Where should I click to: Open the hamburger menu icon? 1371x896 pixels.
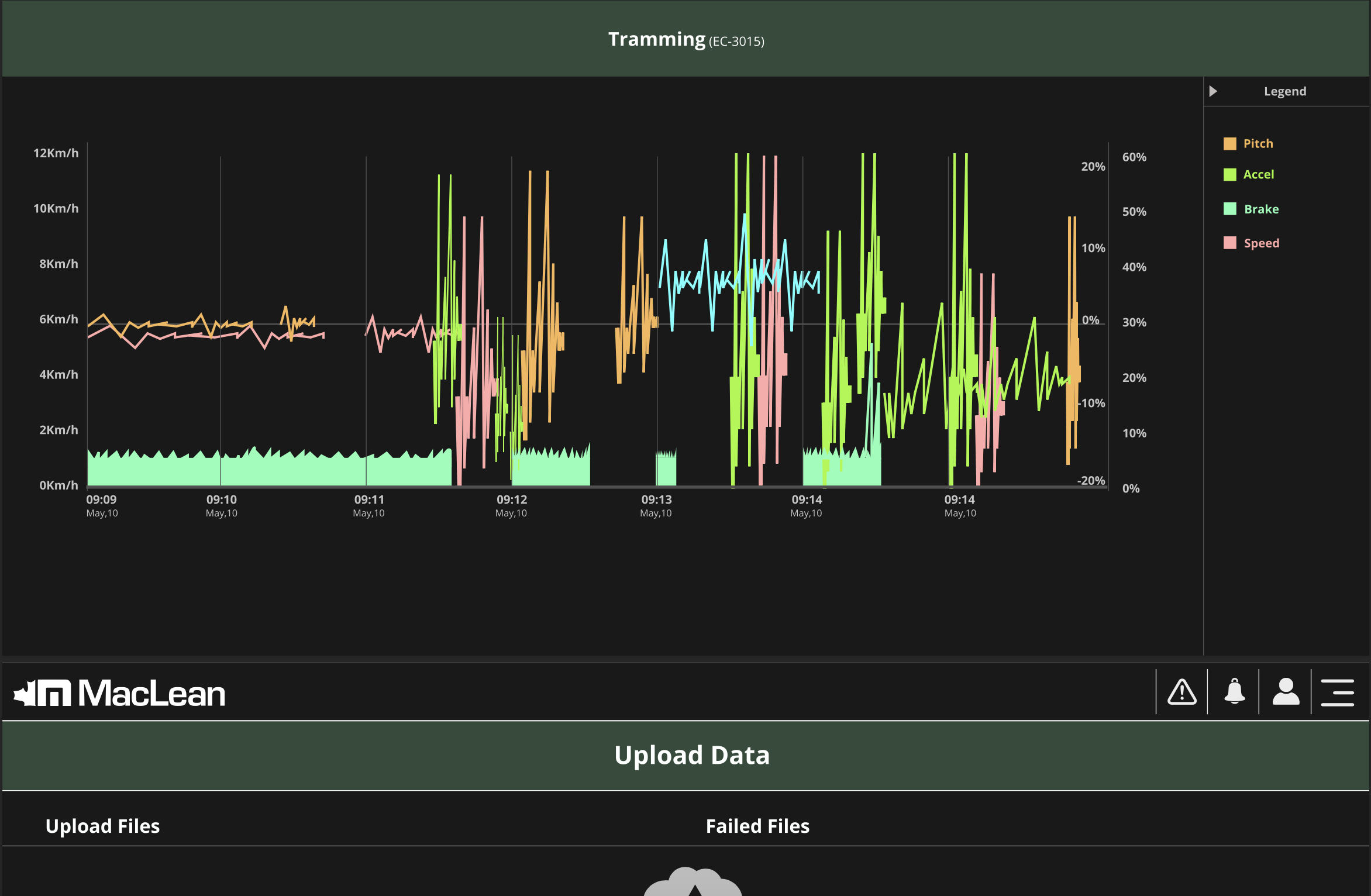coord(1337,692)
